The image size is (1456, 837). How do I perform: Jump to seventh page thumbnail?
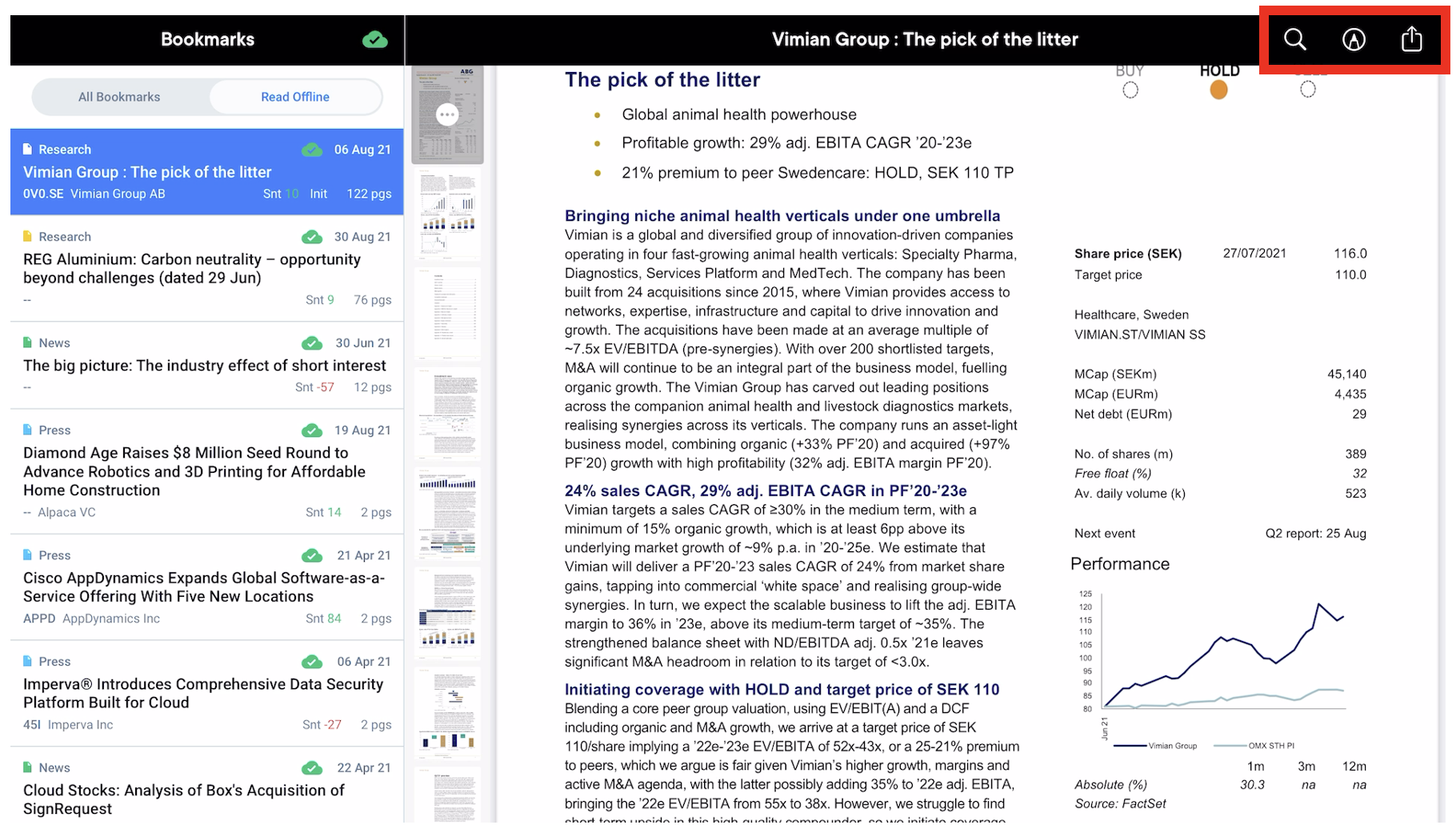point(447,713)
